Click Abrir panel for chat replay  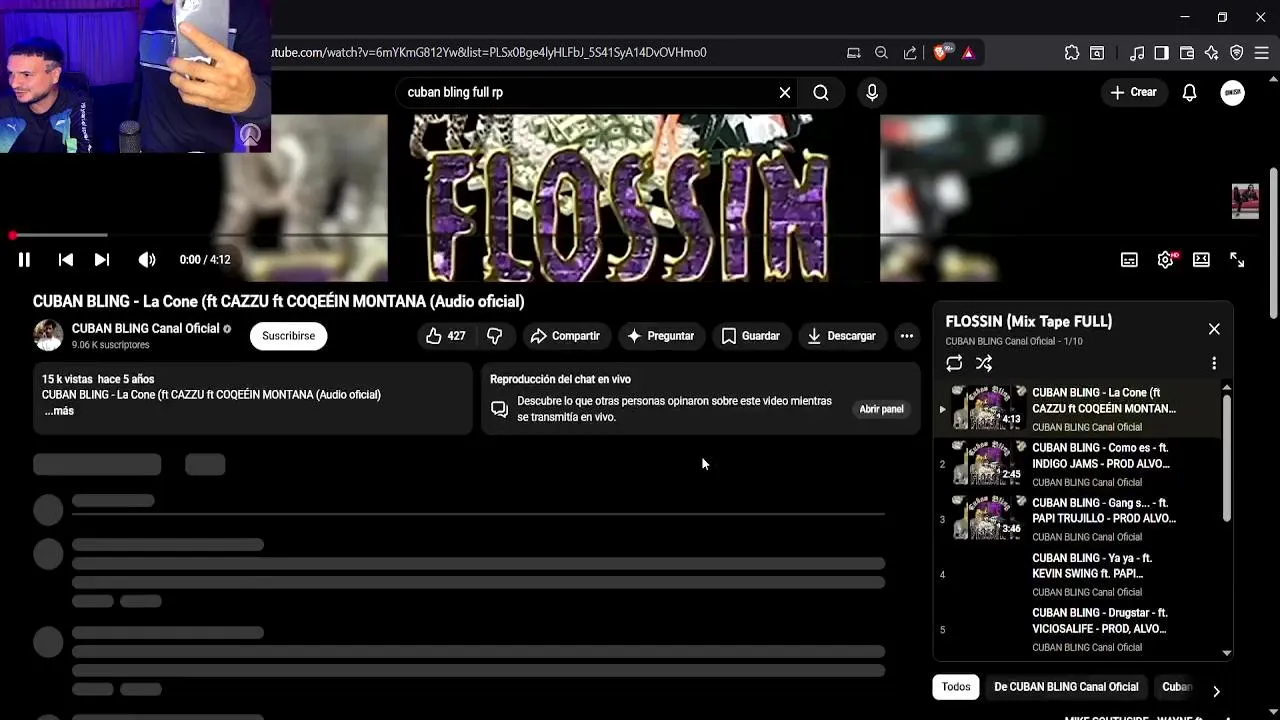(x=881, y=409)
